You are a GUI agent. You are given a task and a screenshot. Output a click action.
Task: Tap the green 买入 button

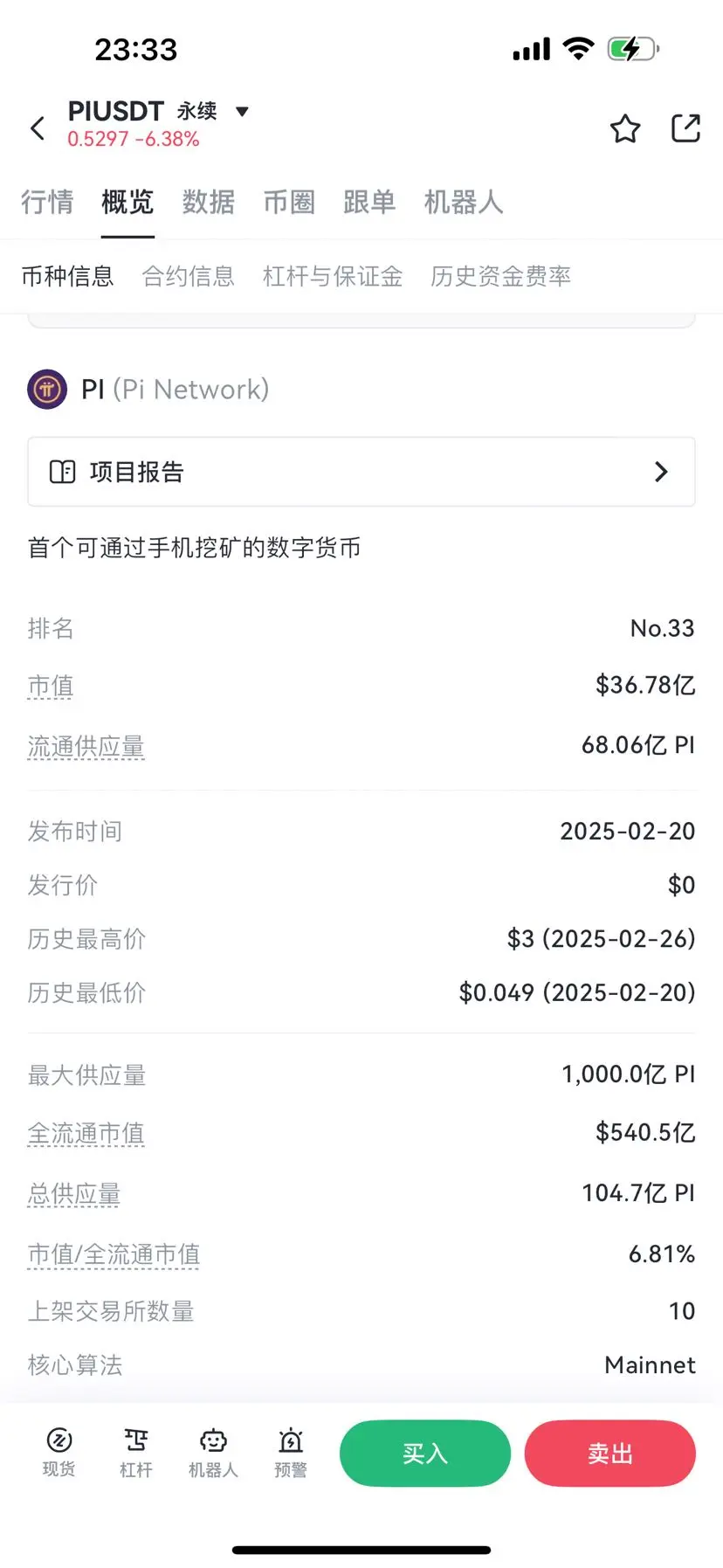[425, 1454]
